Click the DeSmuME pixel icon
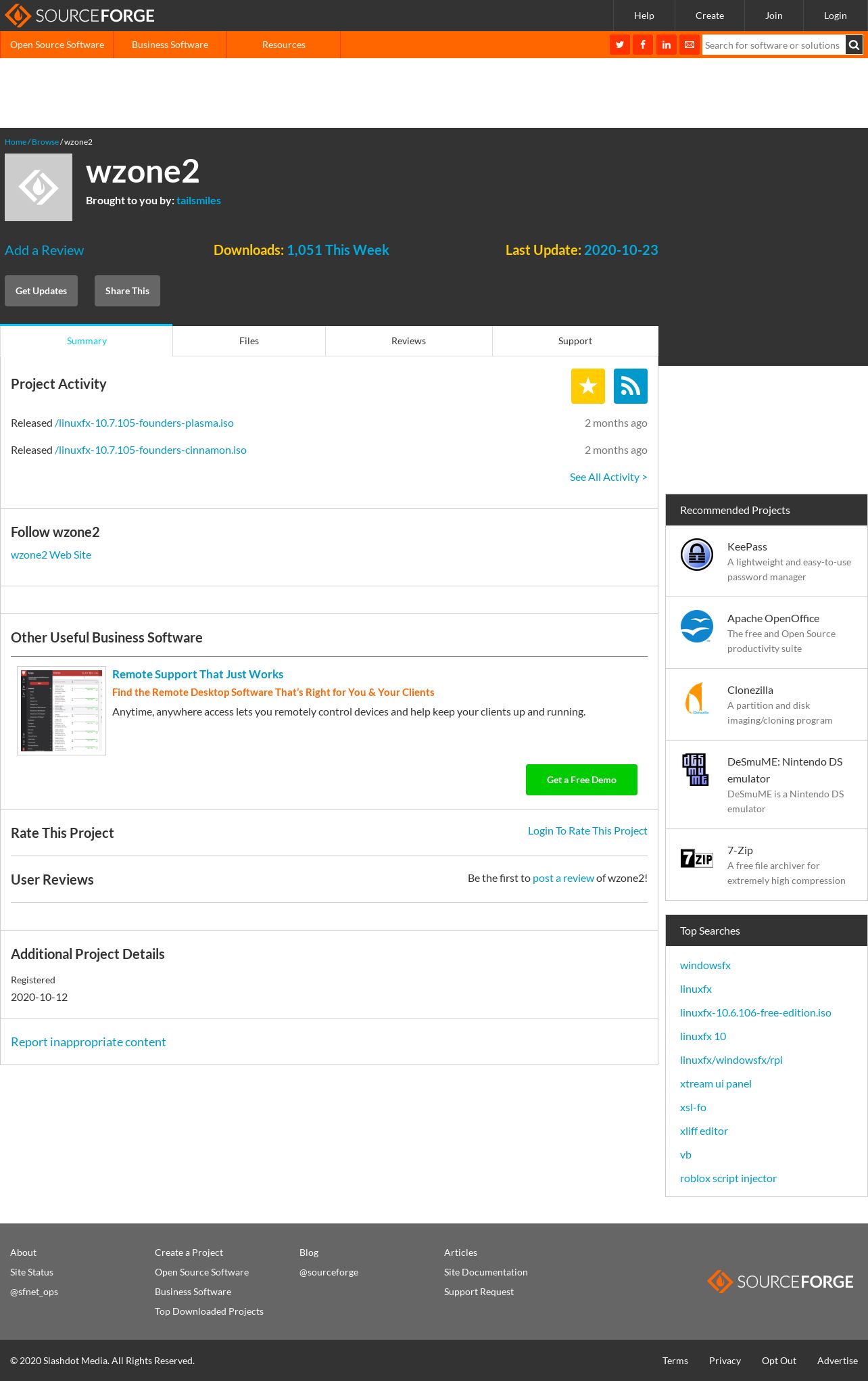This screenshot has width=868, height=1381. click(x=696, y=770)
